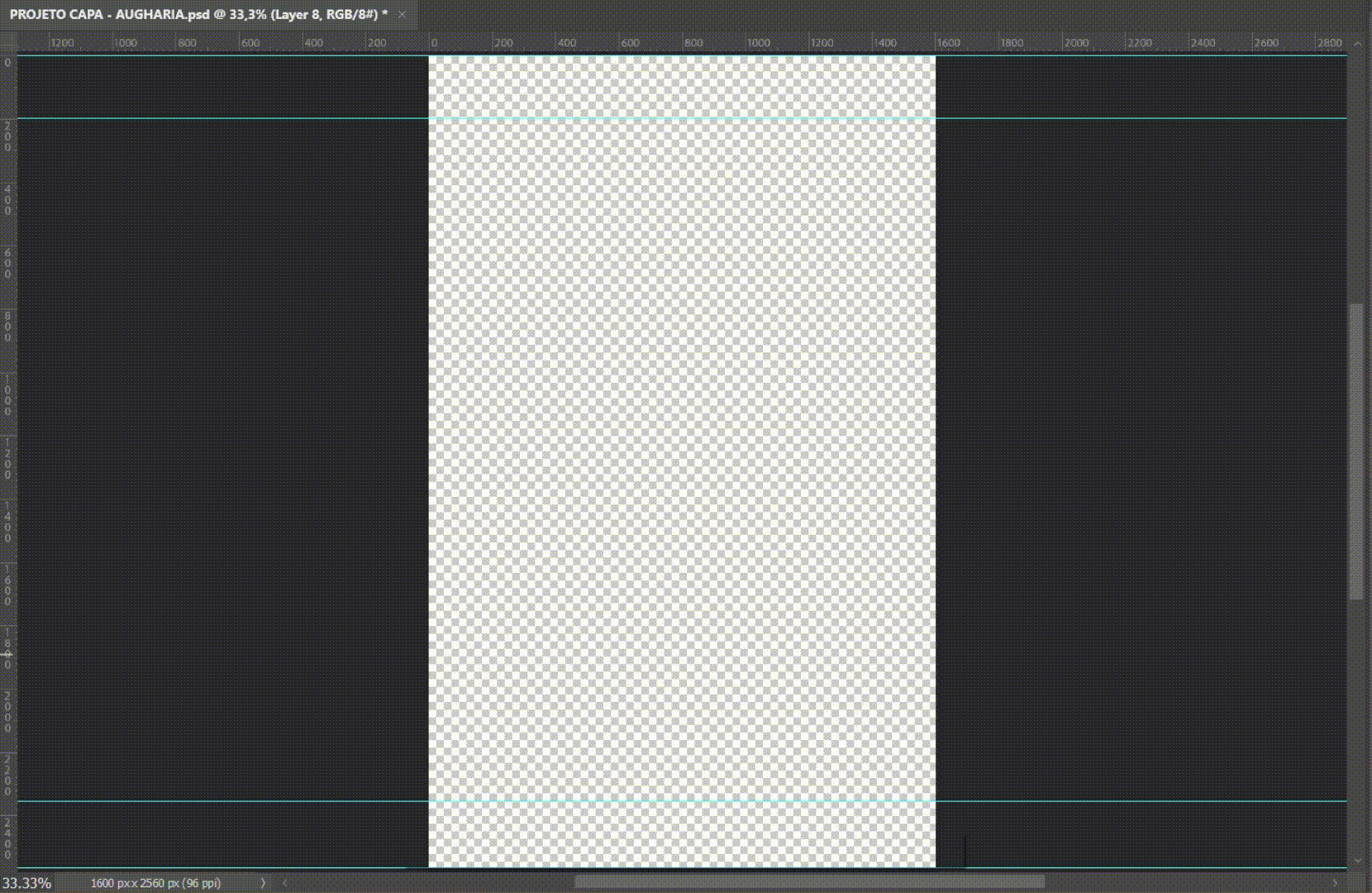Close the AUGHARIA.psd document tab

pyautogui.click(x=403, y=15)
